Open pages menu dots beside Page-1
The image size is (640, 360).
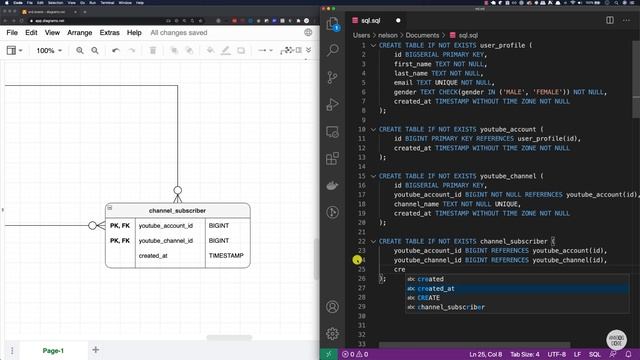click(12, 351)
